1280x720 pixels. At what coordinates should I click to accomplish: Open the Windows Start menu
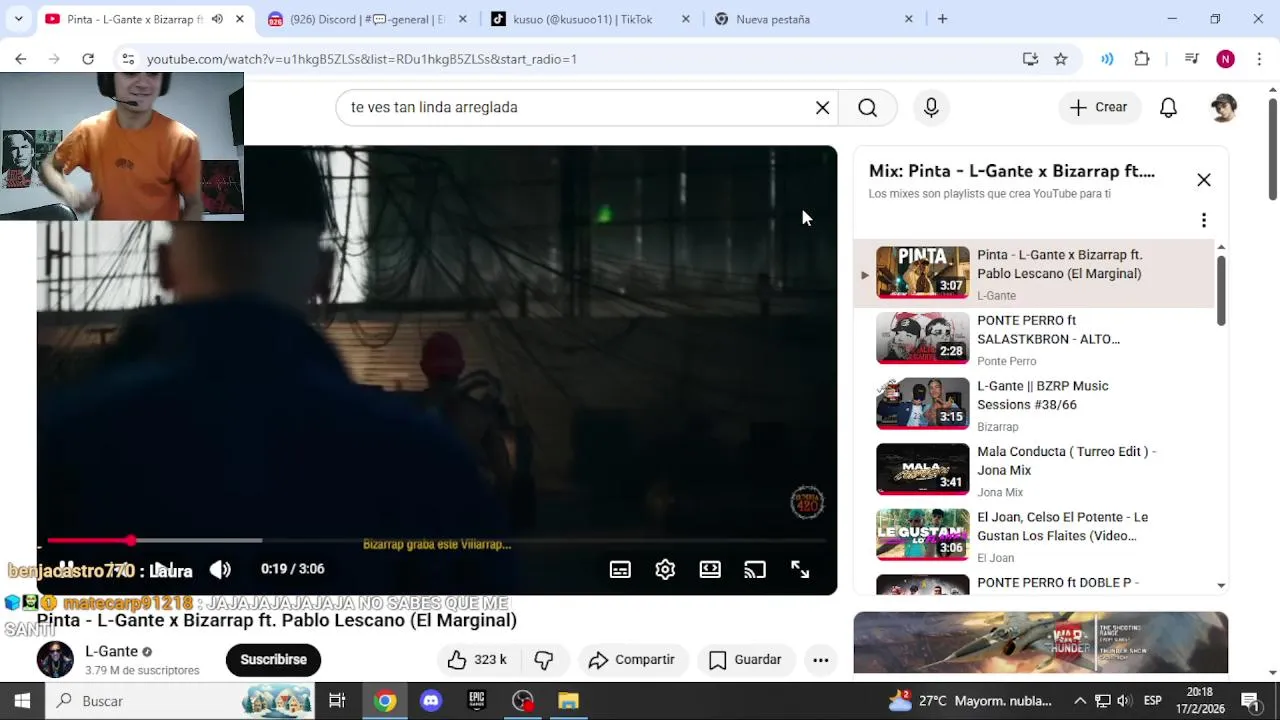22,701
